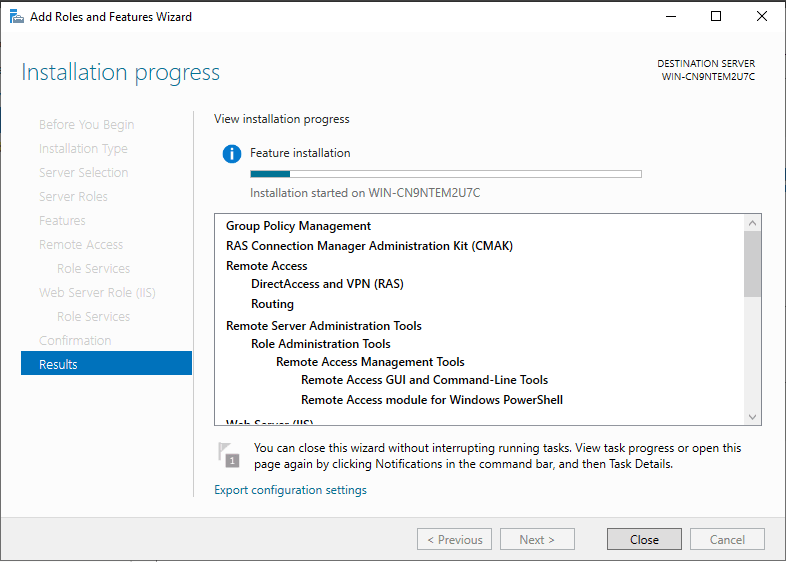Click the up arrow of the feature list scrollbar
The image size is (786, 562).
753,223
